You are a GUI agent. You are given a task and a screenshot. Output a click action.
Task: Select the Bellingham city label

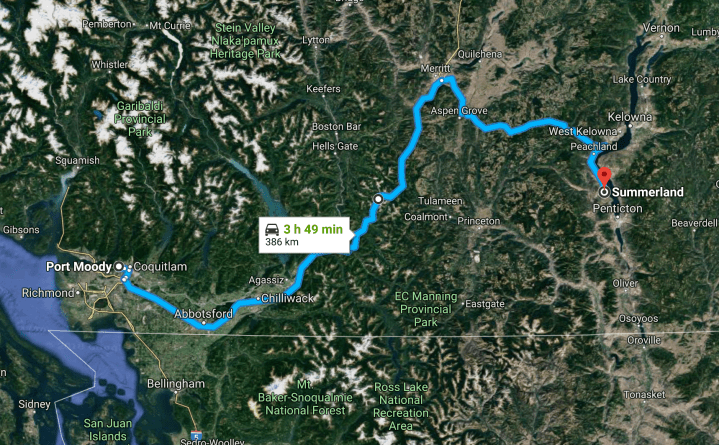point(176,384)
